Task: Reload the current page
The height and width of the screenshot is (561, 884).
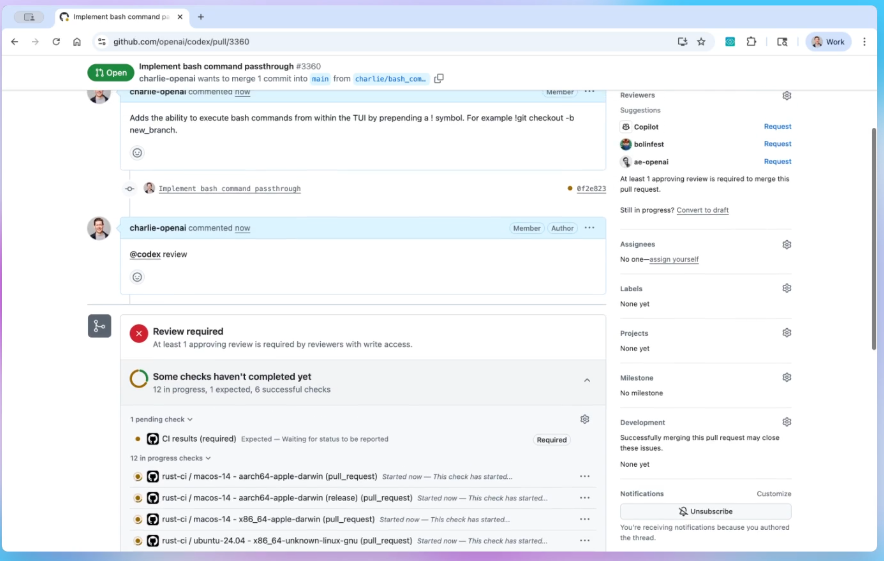Action: [56, 42]
